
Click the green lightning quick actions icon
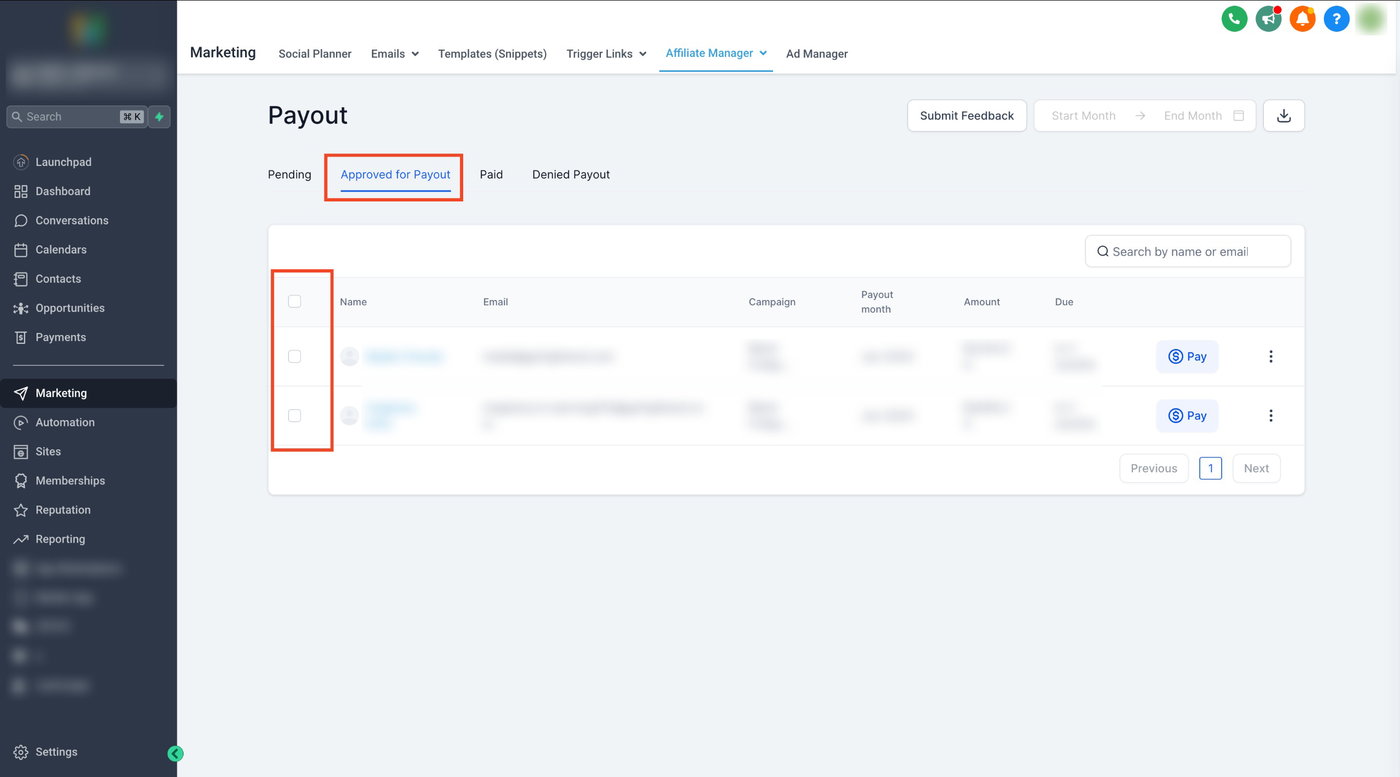tap(159, 117)
